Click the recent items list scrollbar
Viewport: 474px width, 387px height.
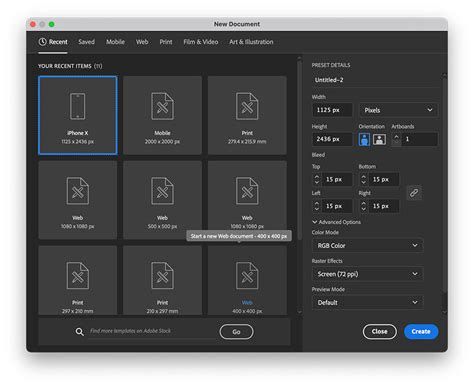coord(299,150)
